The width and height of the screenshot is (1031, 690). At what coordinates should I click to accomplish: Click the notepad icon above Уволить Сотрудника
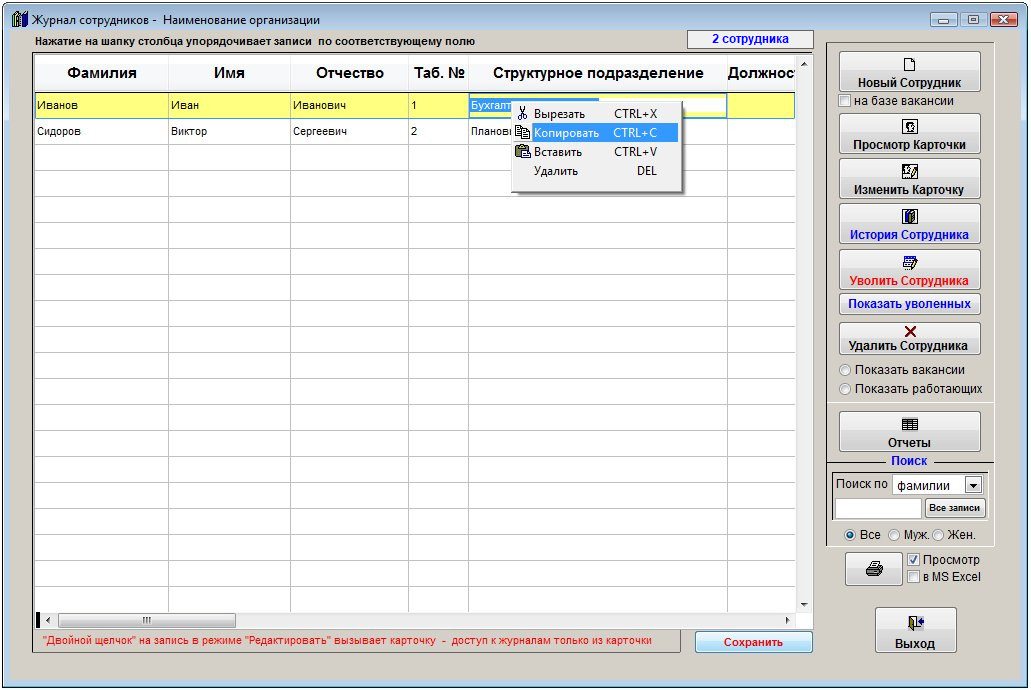pyautogui.click(x=909, y=262)
